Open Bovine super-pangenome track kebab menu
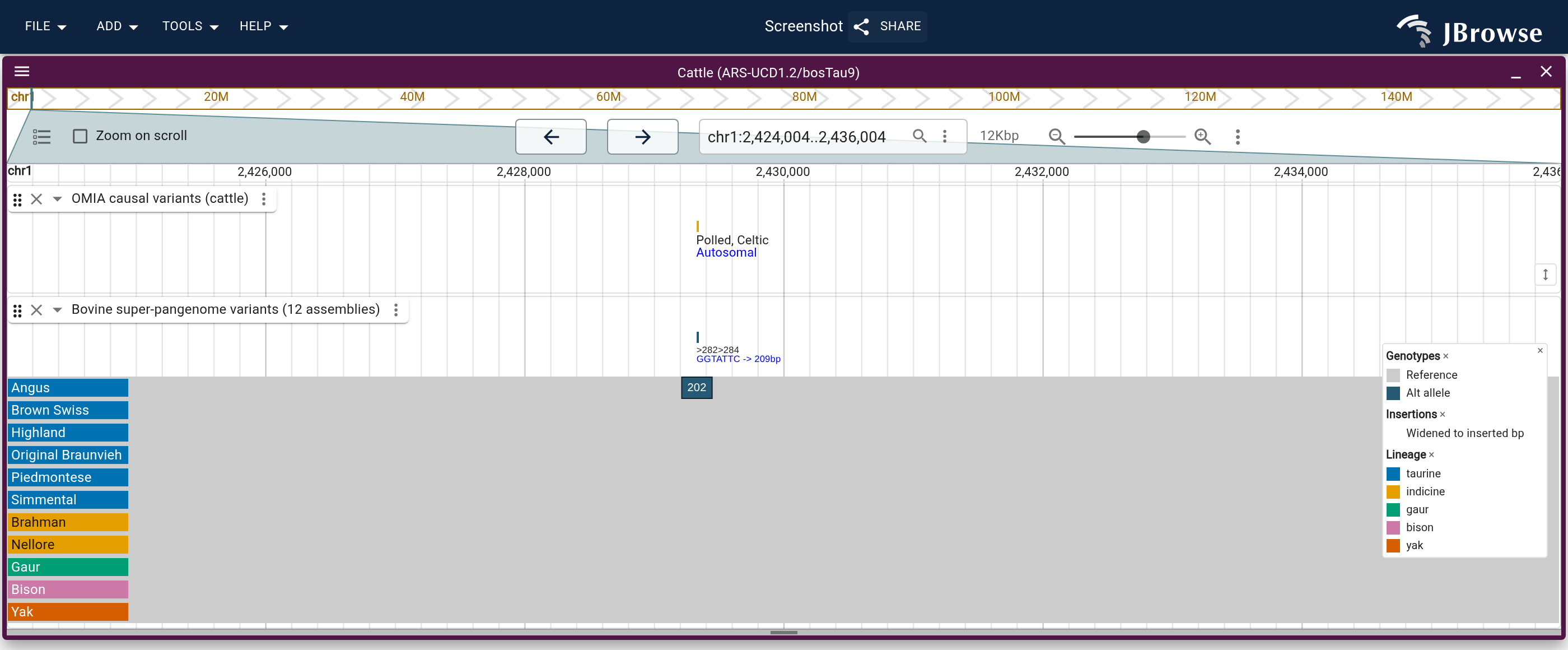The width and height of the screenshot is (1568, 650). coord(396,310)
